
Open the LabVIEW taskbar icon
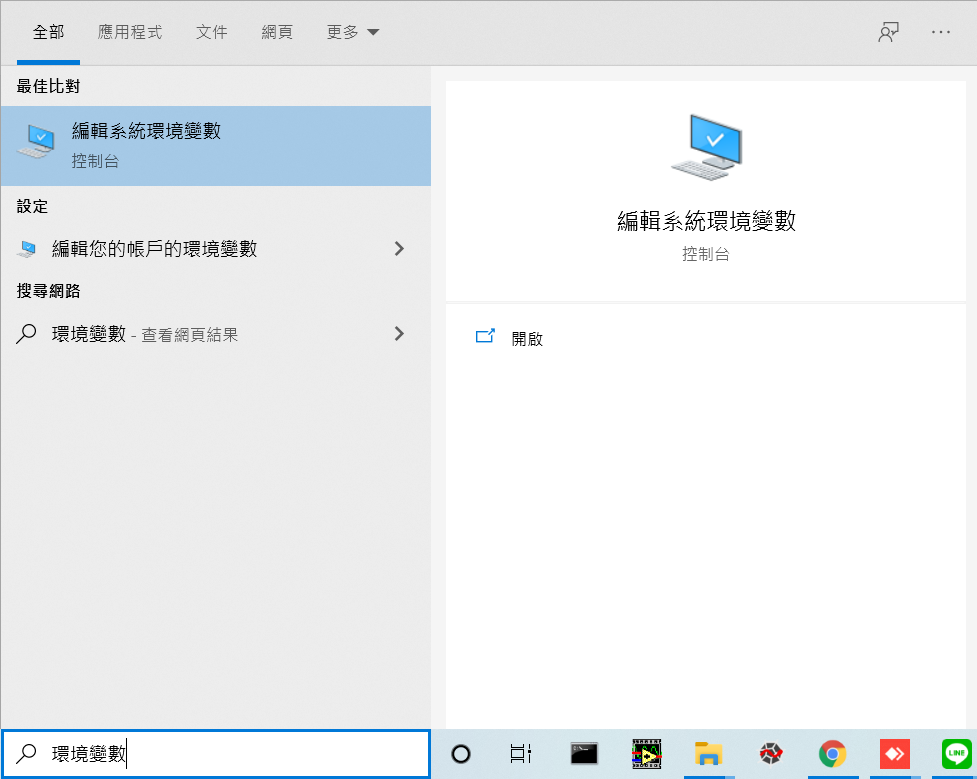click(x=646, y=753)
